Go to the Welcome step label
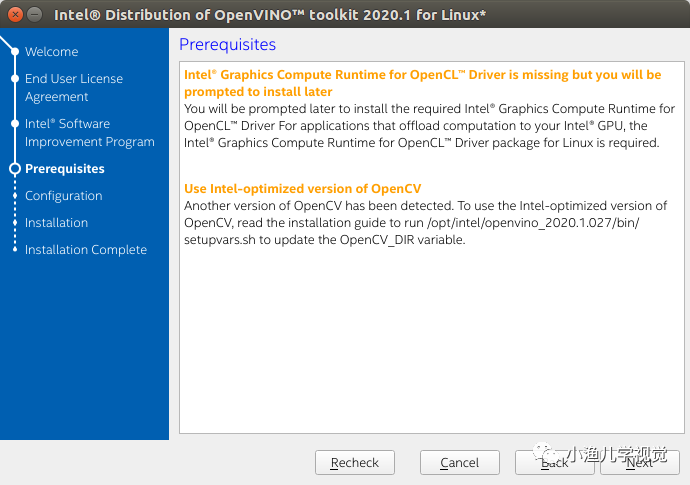690x485 pixels. (x=51, y=51)
